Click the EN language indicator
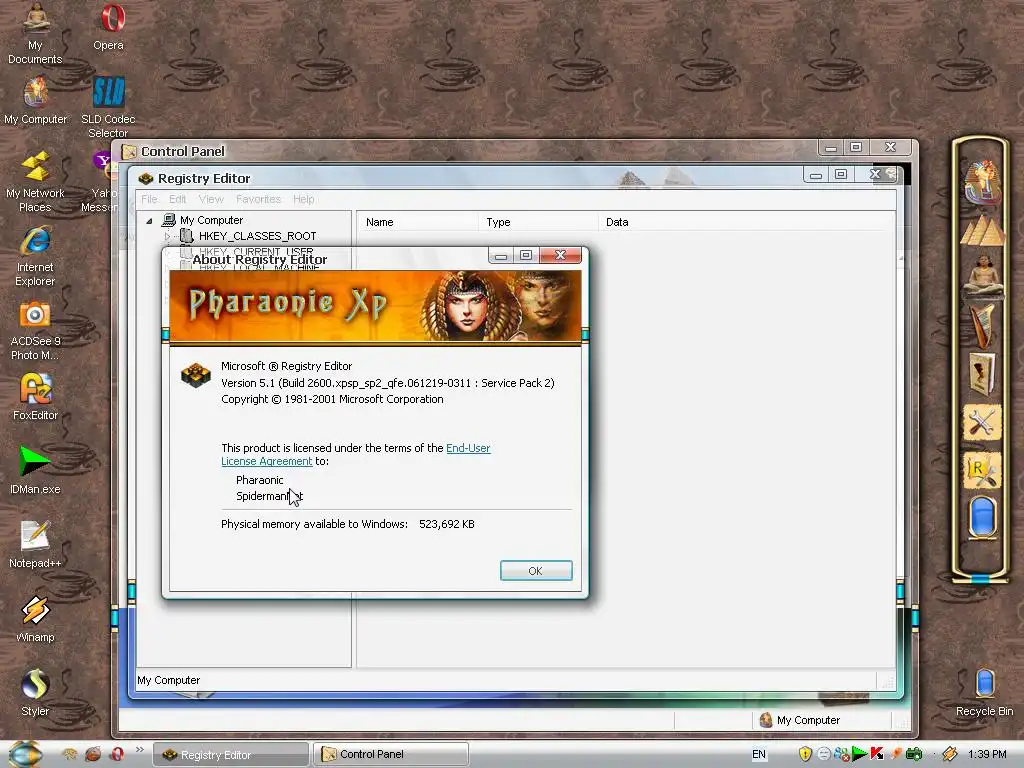 click(759, 754)
